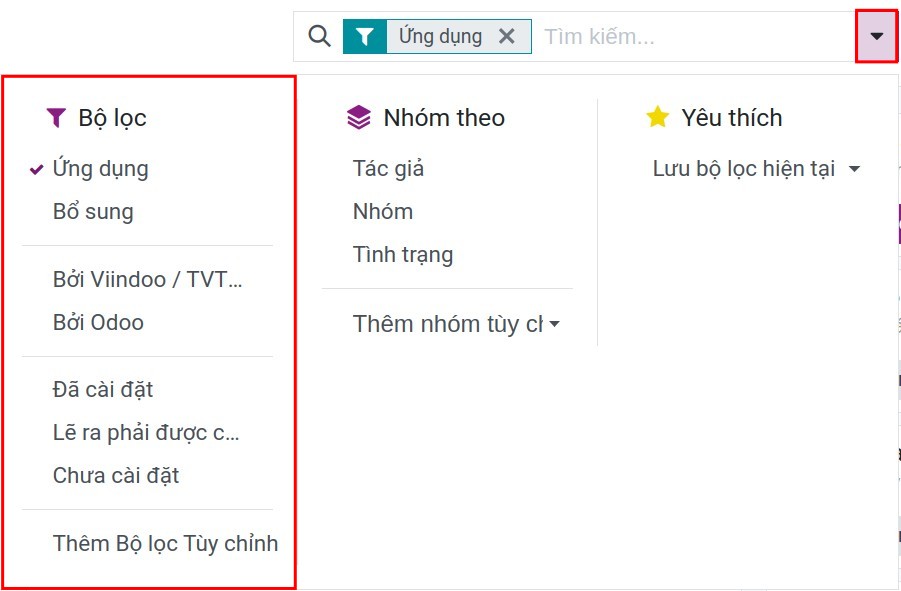This screenshot has width=901, height=591.
Task: Remove the Ứng dụng filter tag
Action: tap(506, 37)
